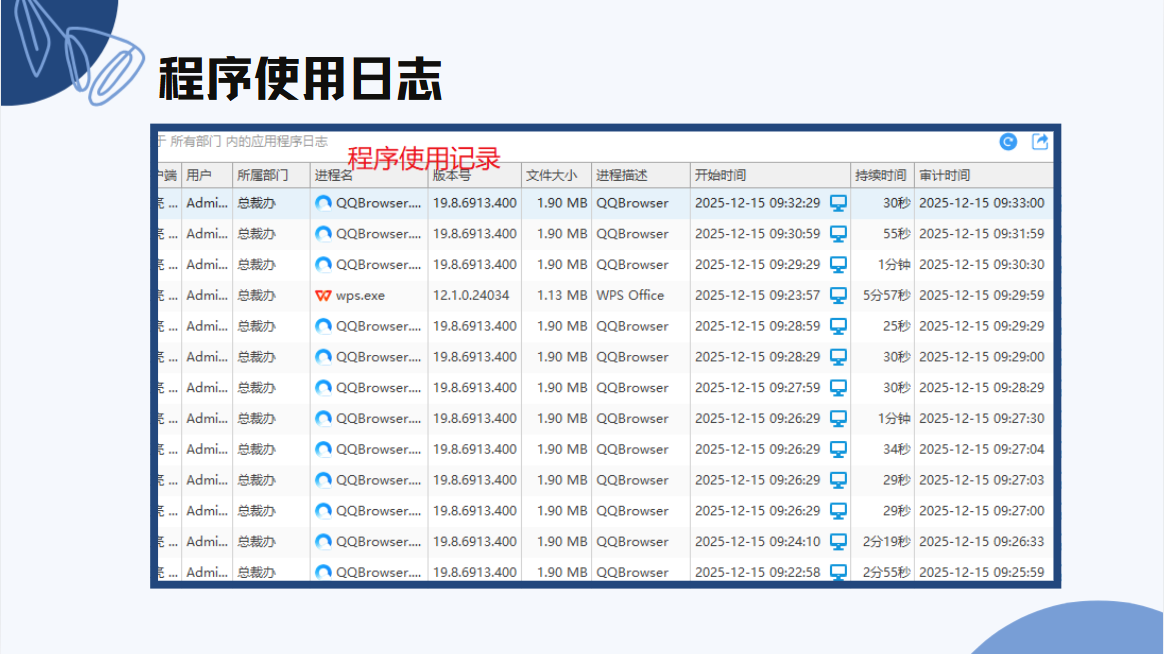This screenshot has height=654, width=1164.
Task: Click audit time 2025-12-15 09:27:00
Action: pos(981,511)
